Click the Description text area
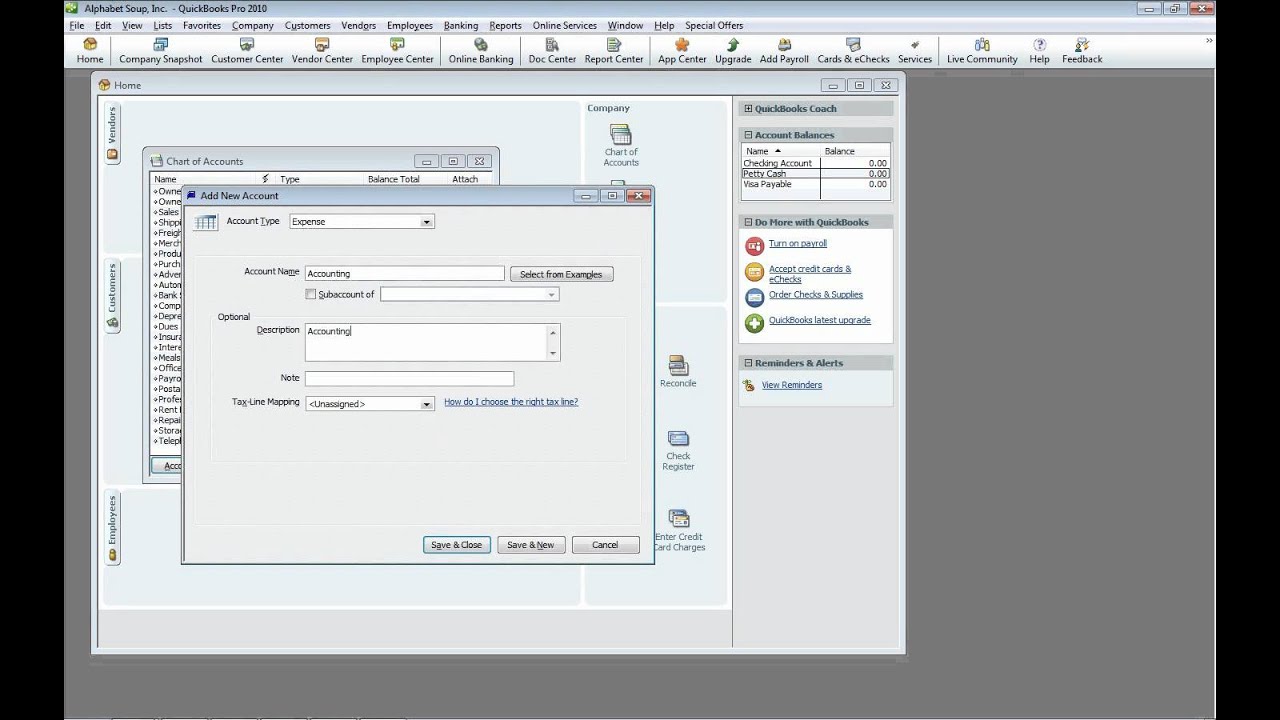1280x720 pixels. coord(432,342)
